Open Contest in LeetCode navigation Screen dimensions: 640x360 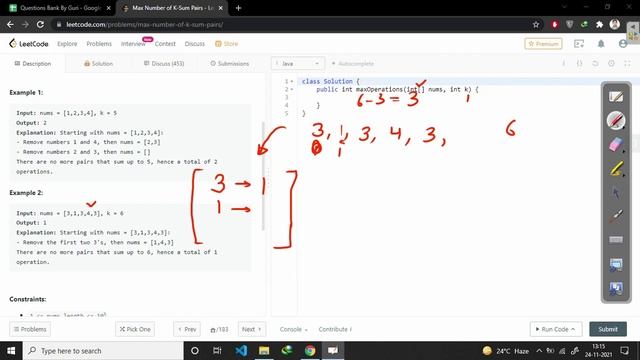tap(165, 44)
